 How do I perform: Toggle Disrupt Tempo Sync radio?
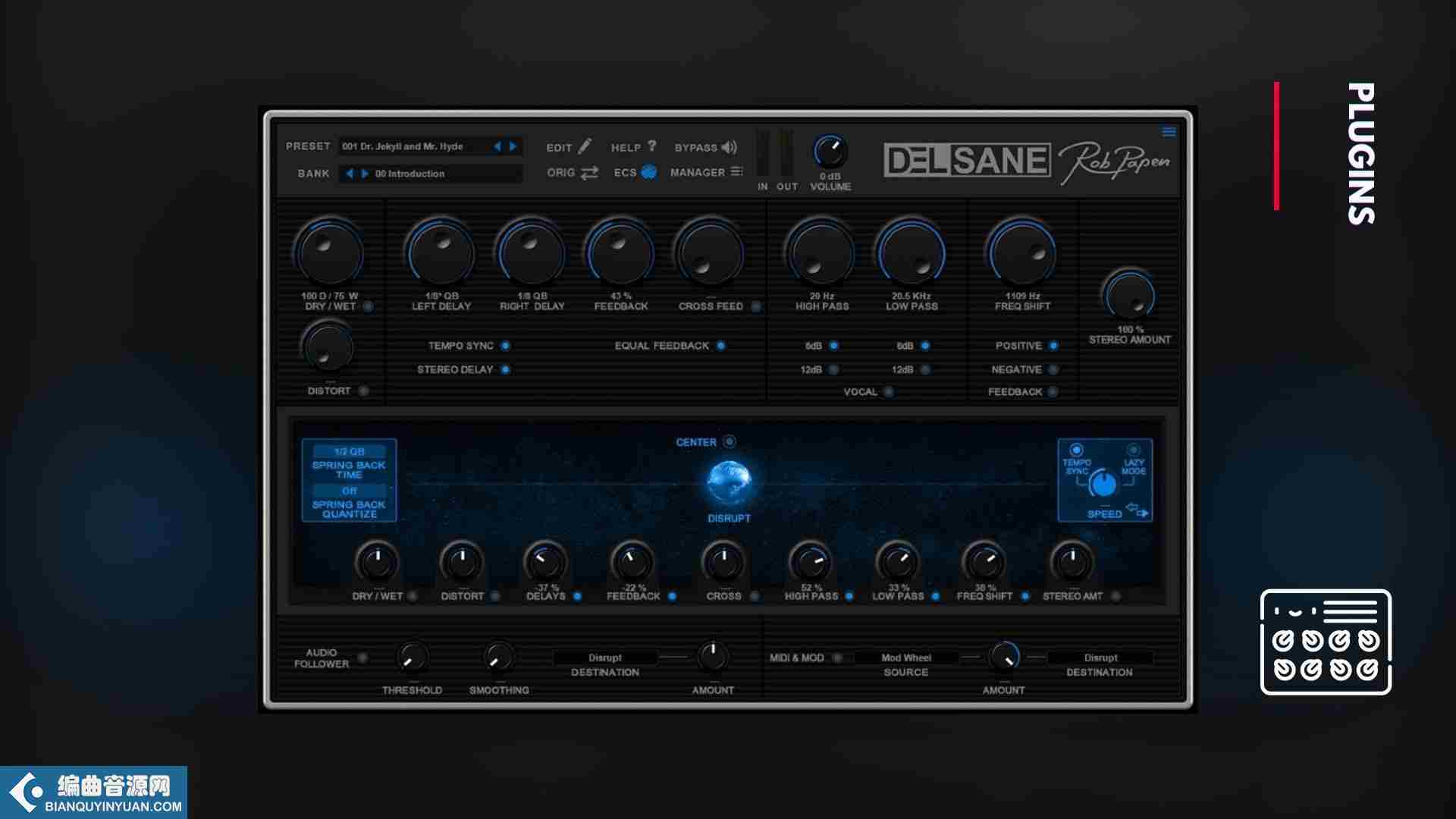pyautogui.click(x=1076, y=450)
